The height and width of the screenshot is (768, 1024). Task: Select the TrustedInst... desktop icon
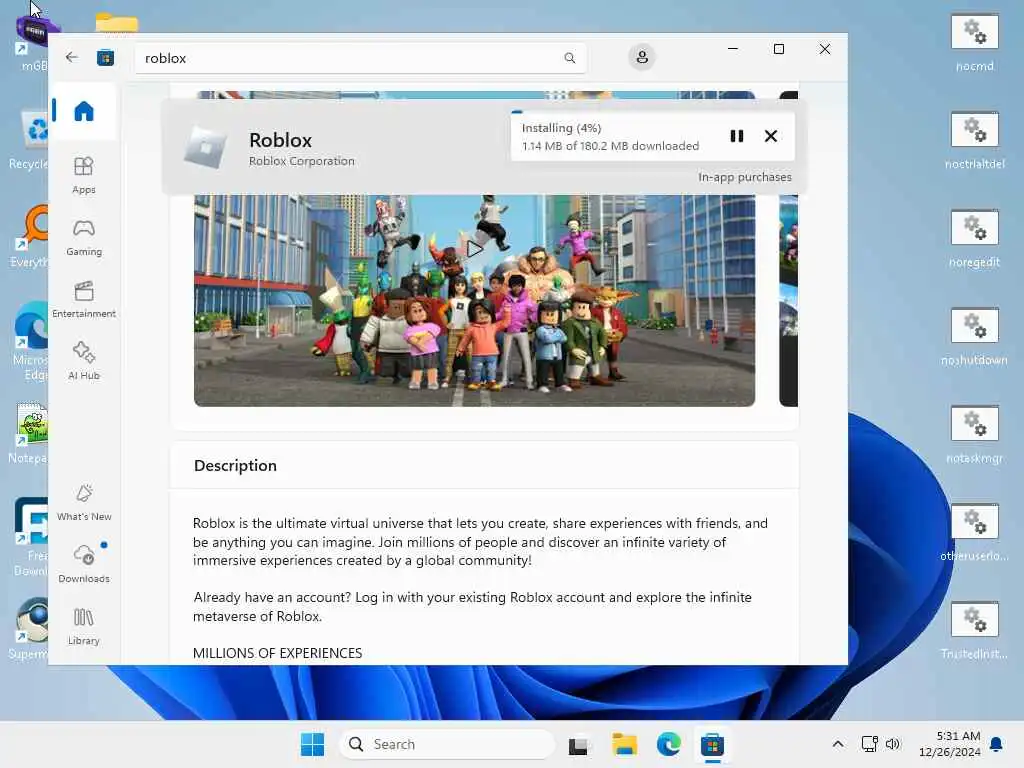[974, 630]
